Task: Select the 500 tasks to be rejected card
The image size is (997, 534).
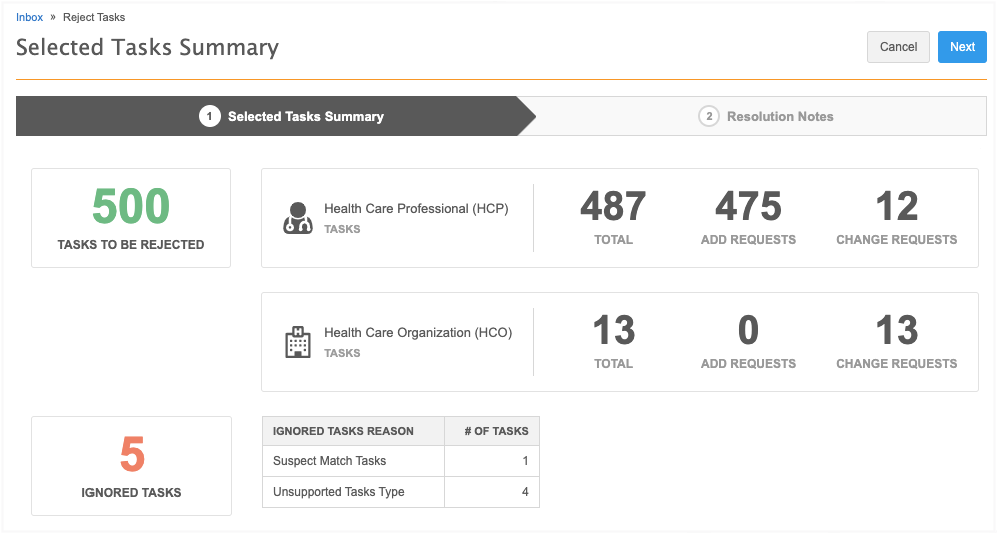Action: (x=131, y=218)
